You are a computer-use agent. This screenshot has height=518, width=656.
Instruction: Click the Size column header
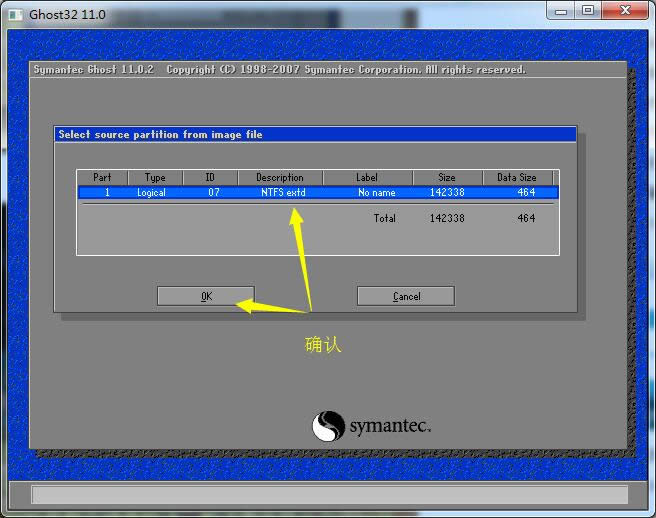[445, 177]
